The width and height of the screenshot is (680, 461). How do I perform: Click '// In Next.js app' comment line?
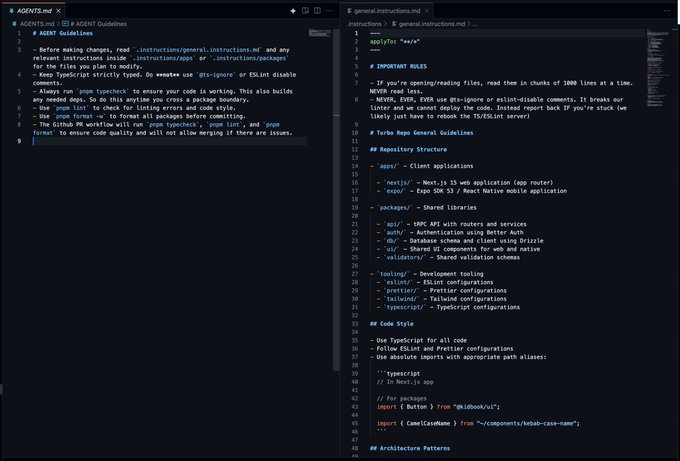(405, 382)
